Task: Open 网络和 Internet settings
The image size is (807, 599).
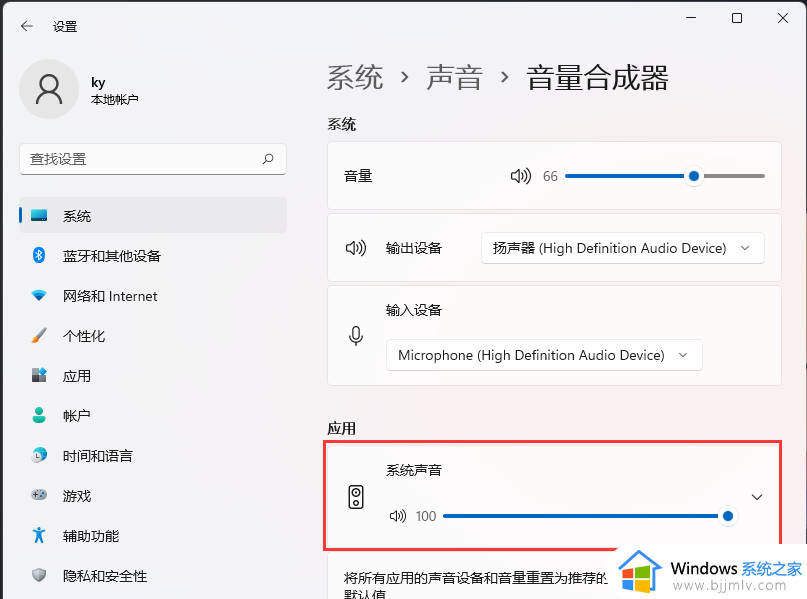Action: (x=153, y=295)
